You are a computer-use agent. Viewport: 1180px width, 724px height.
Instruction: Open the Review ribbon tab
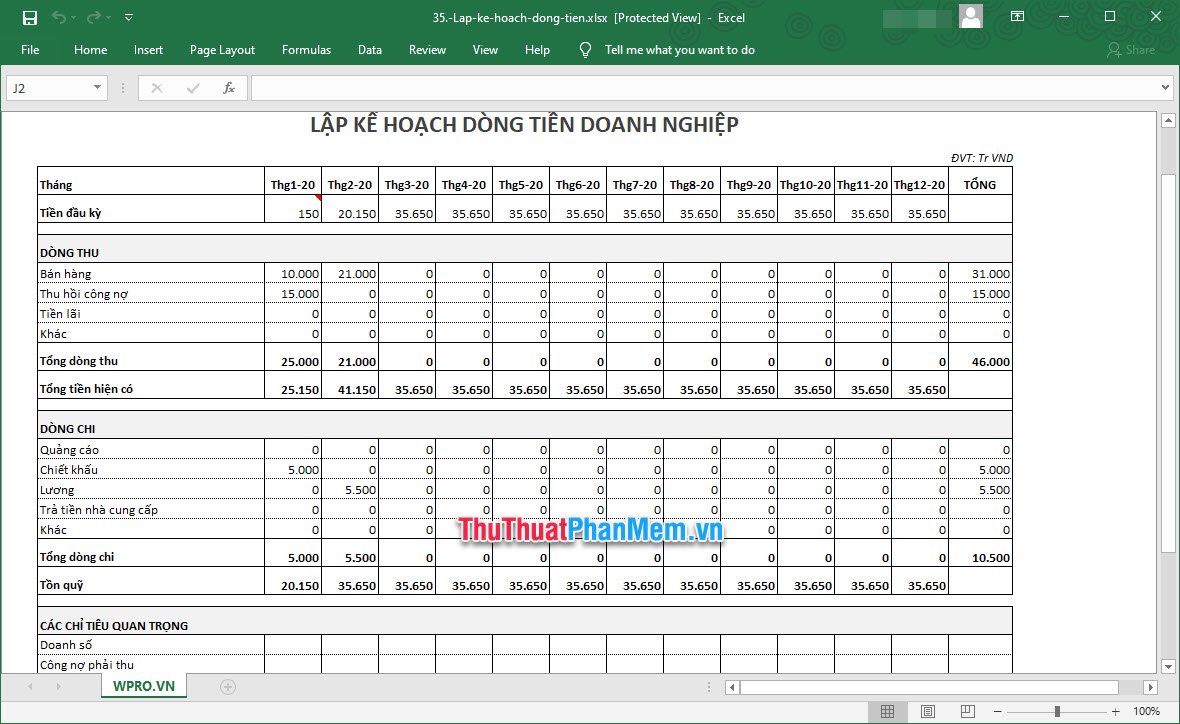pyautogui.click(x=427, y=49)
